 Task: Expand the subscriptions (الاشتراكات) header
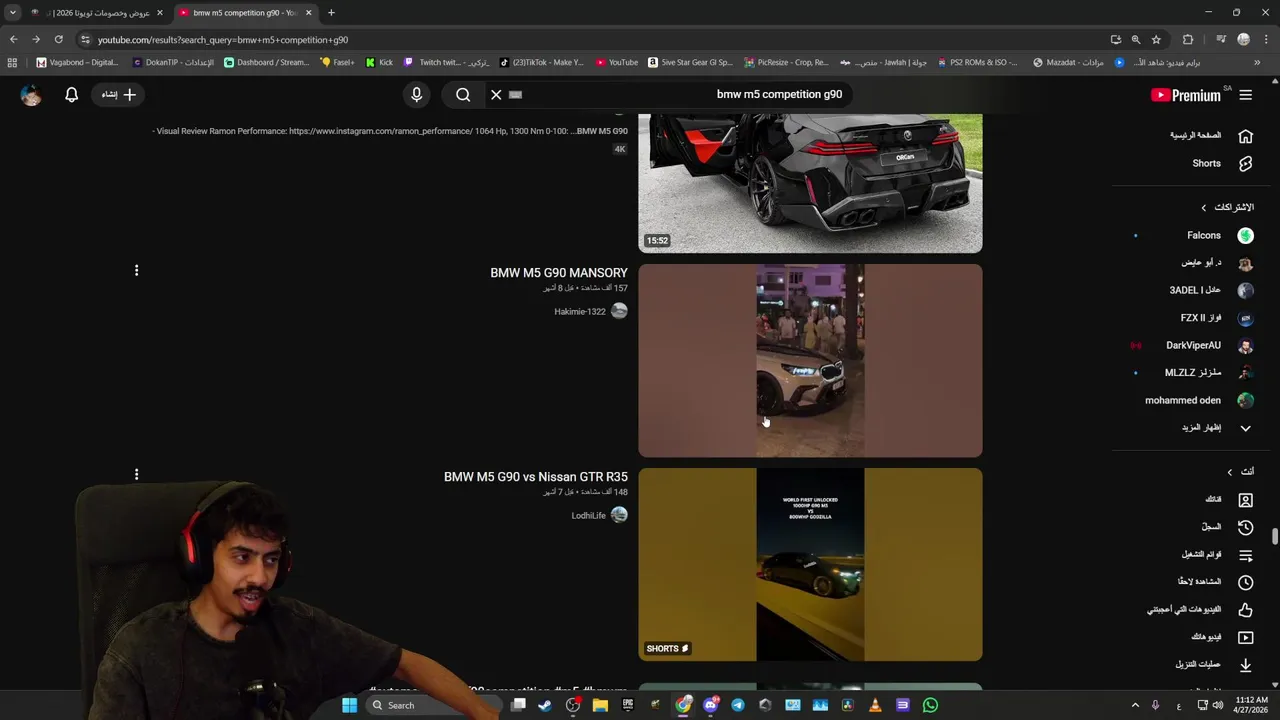click(1227, 207)
